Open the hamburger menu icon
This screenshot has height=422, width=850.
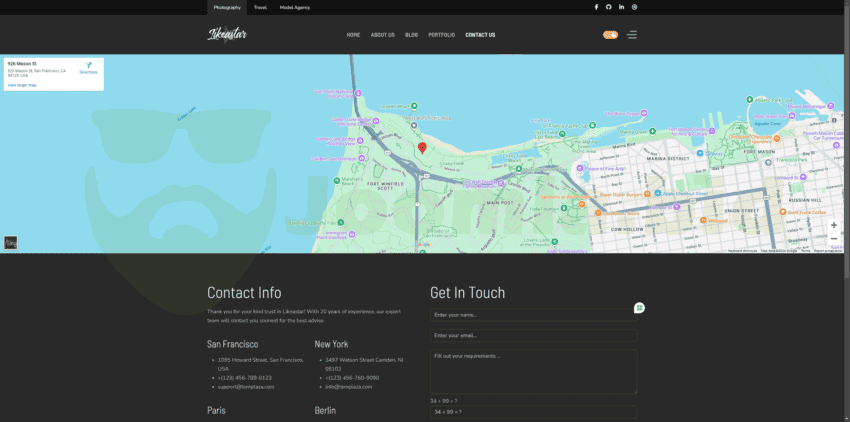(x=632, y=35)
